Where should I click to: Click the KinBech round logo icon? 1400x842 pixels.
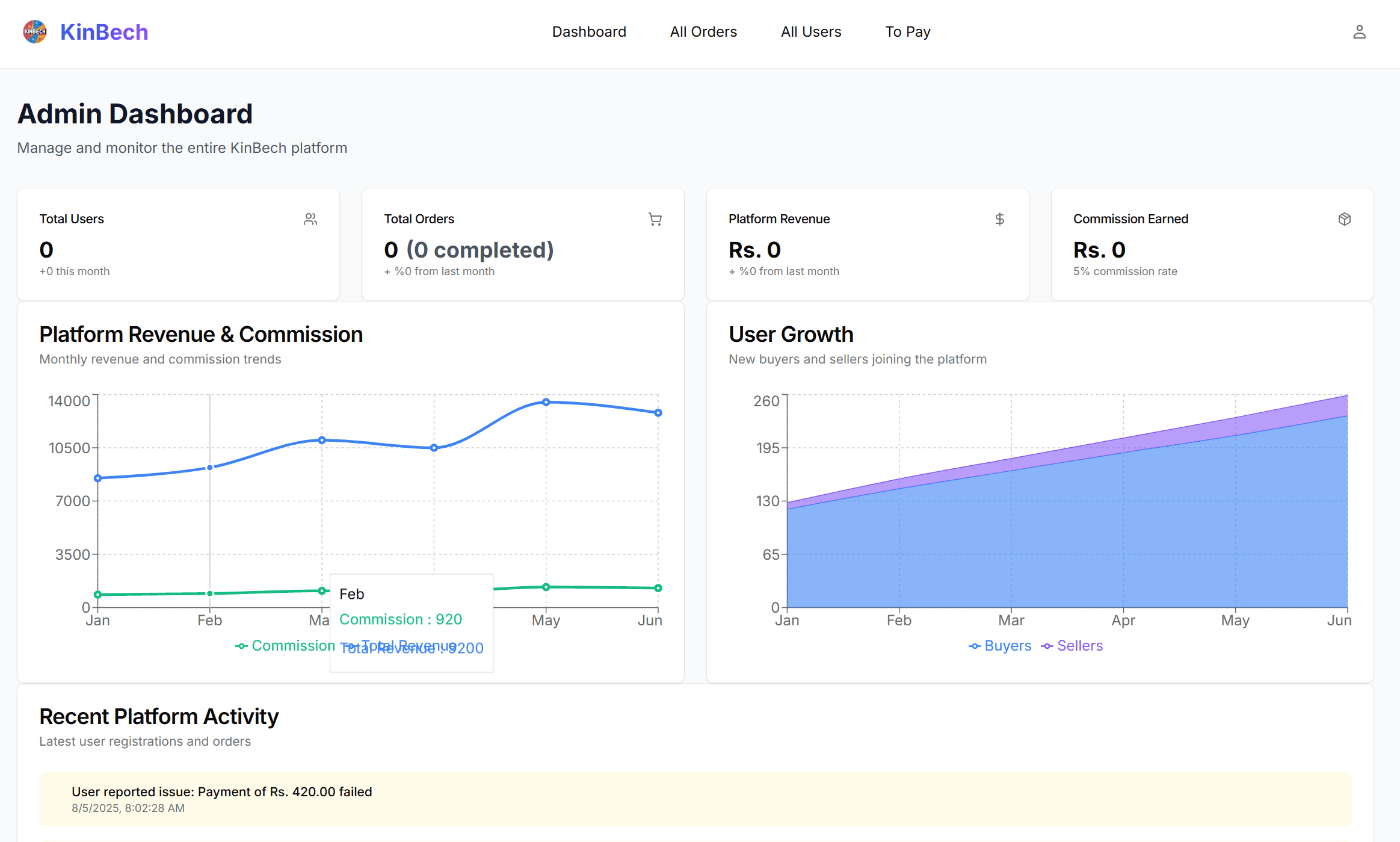click(x=35, y=32)
